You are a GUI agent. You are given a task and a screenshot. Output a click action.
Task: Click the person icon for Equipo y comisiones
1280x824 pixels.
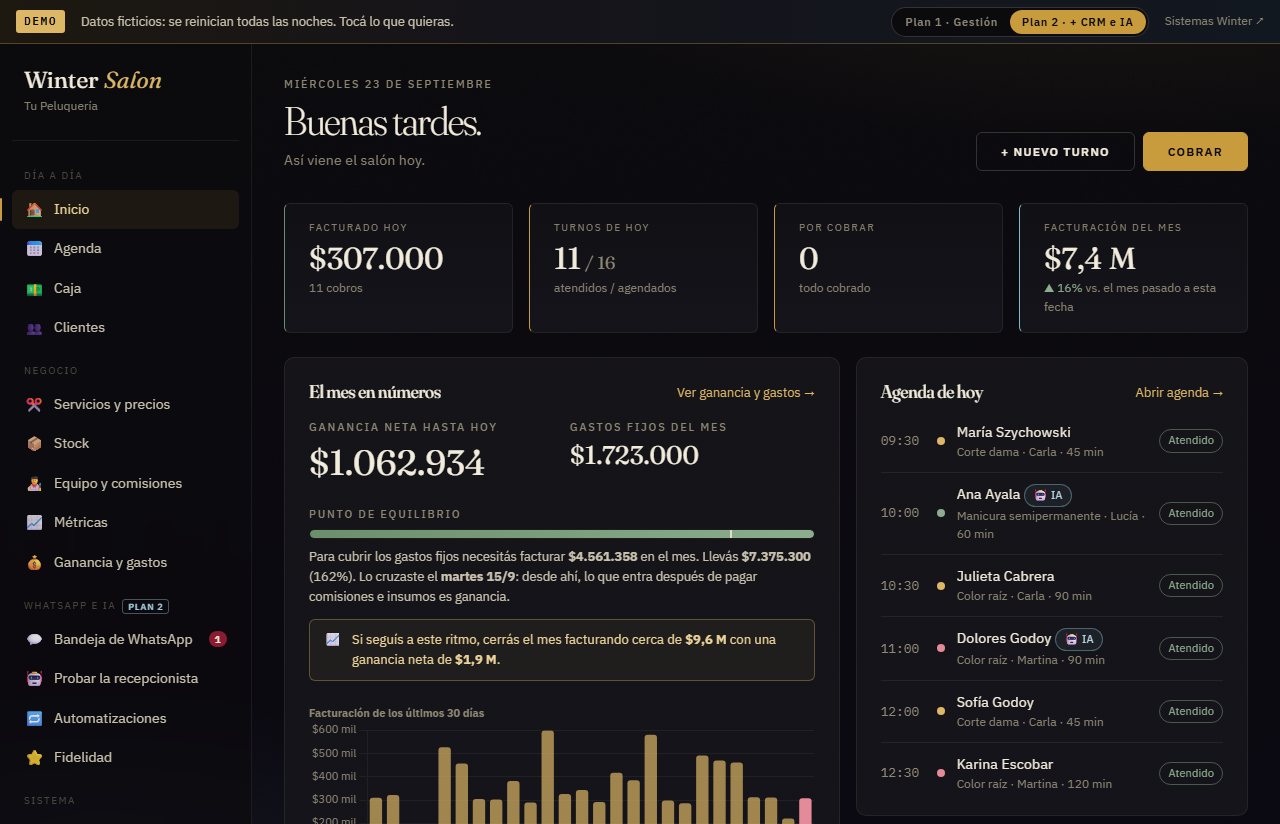34,484
